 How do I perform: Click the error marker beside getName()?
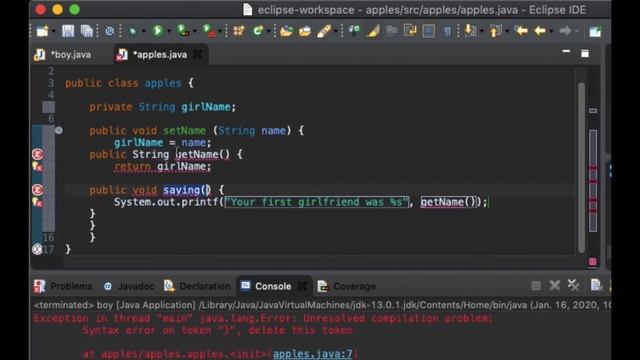(37, 154)
